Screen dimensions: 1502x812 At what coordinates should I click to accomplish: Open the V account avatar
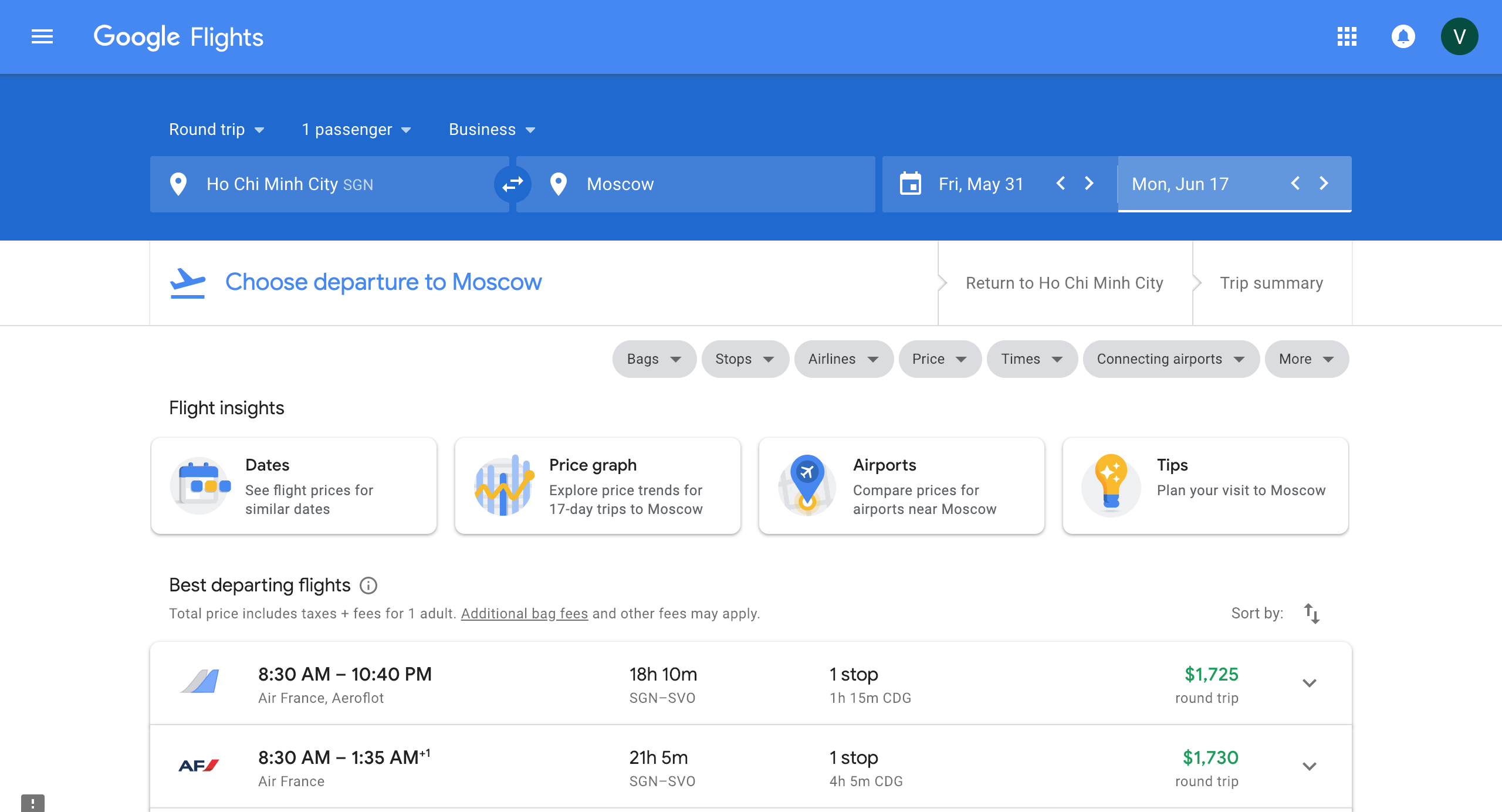click(1460, 36)
